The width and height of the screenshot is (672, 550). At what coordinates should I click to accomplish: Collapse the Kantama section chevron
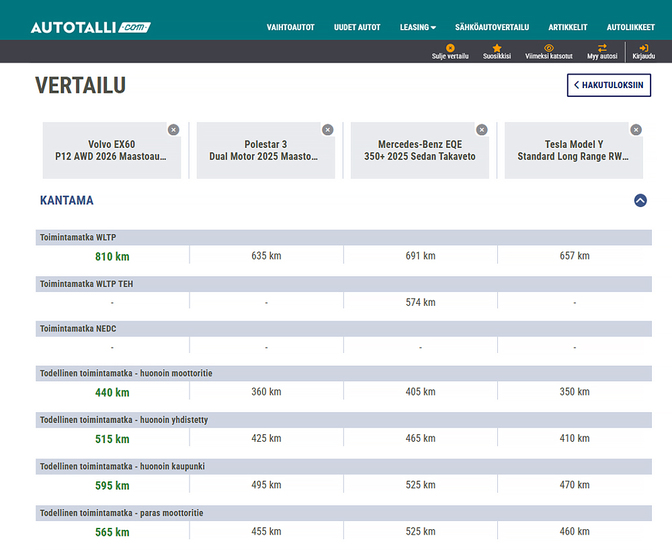coord(640,200)
